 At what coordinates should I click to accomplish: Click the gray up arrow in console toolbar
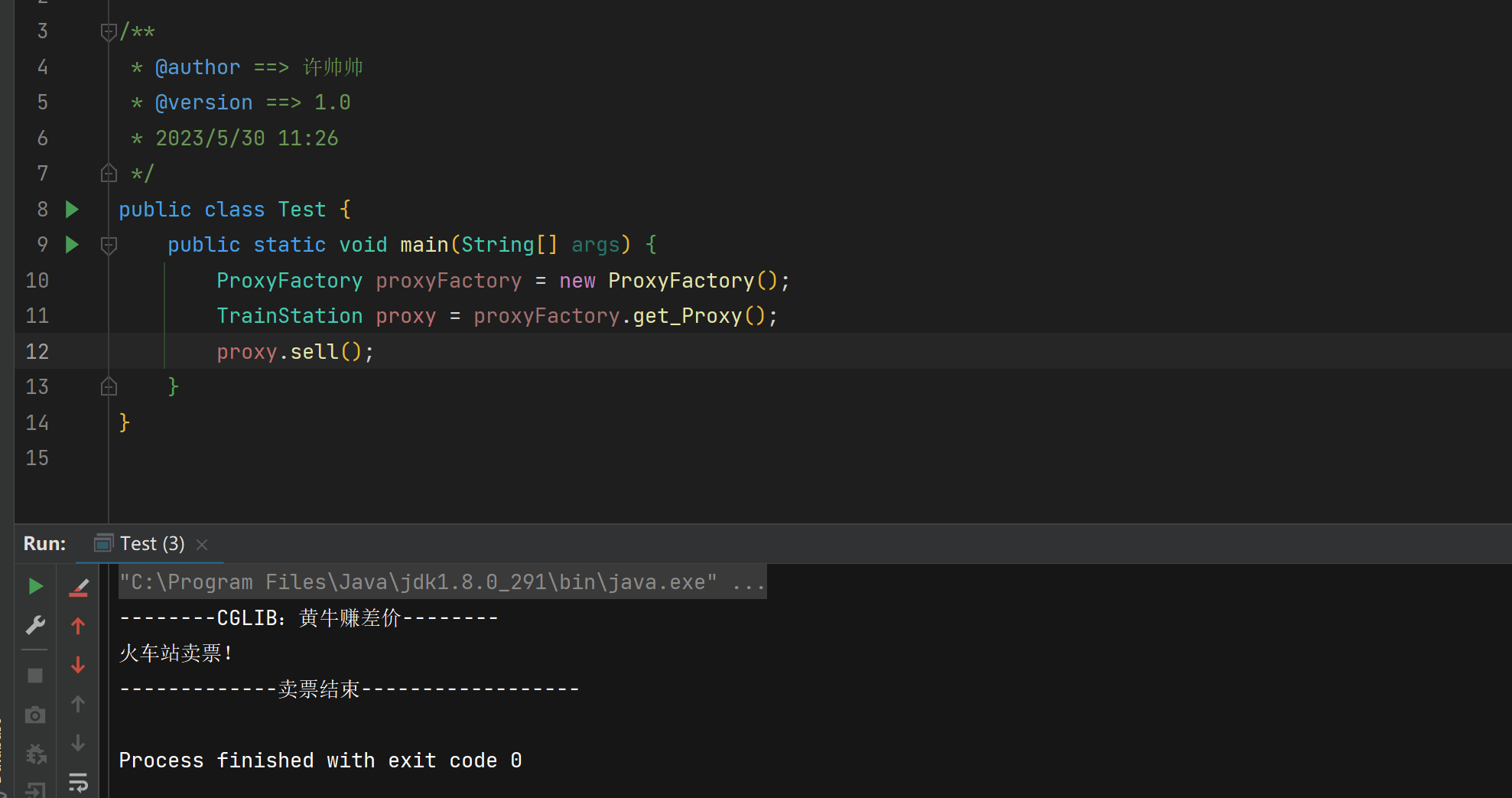click(x=78, y=704)
